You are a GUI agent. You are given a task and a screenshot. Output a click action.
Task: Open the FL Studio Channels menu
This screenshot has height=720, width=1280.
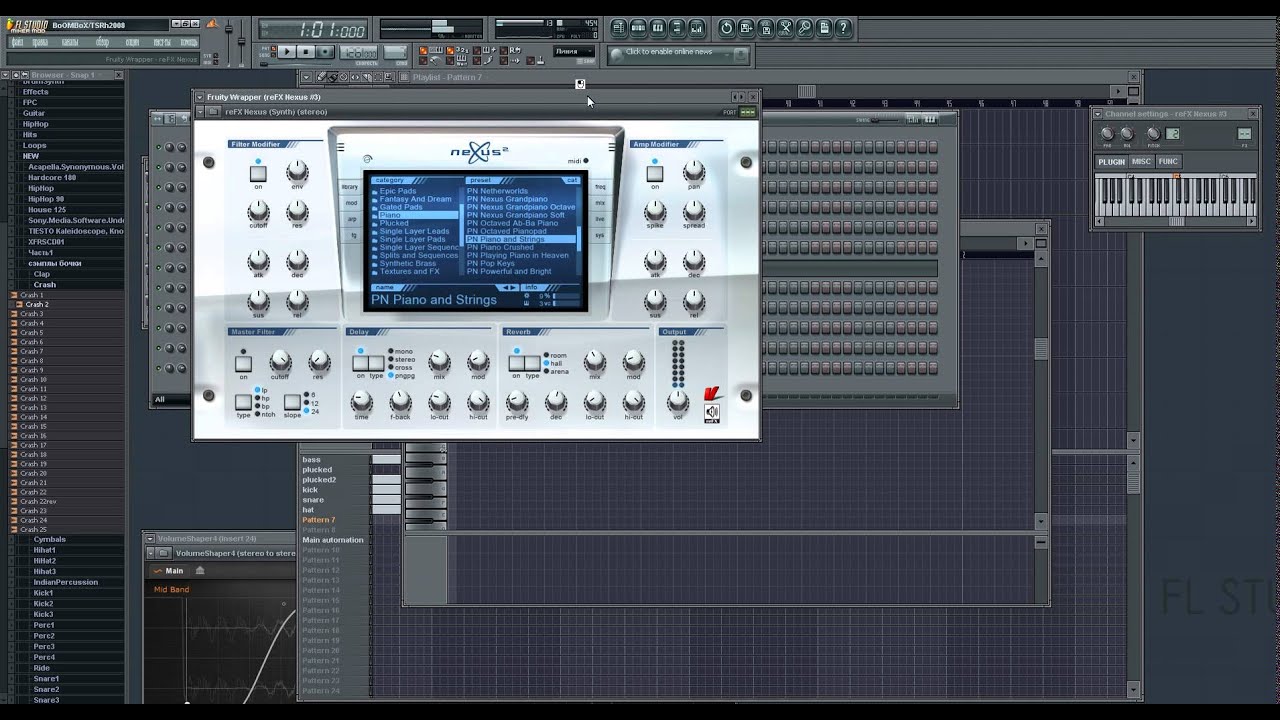click(x=70, y=42)
